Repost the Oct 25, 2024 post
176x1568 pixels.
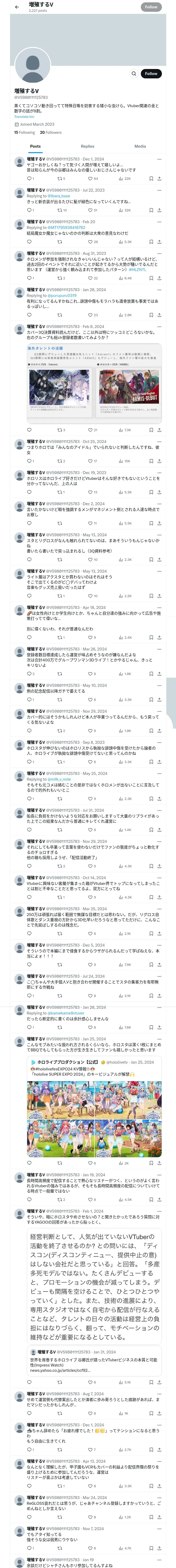(x=59, y=461)
